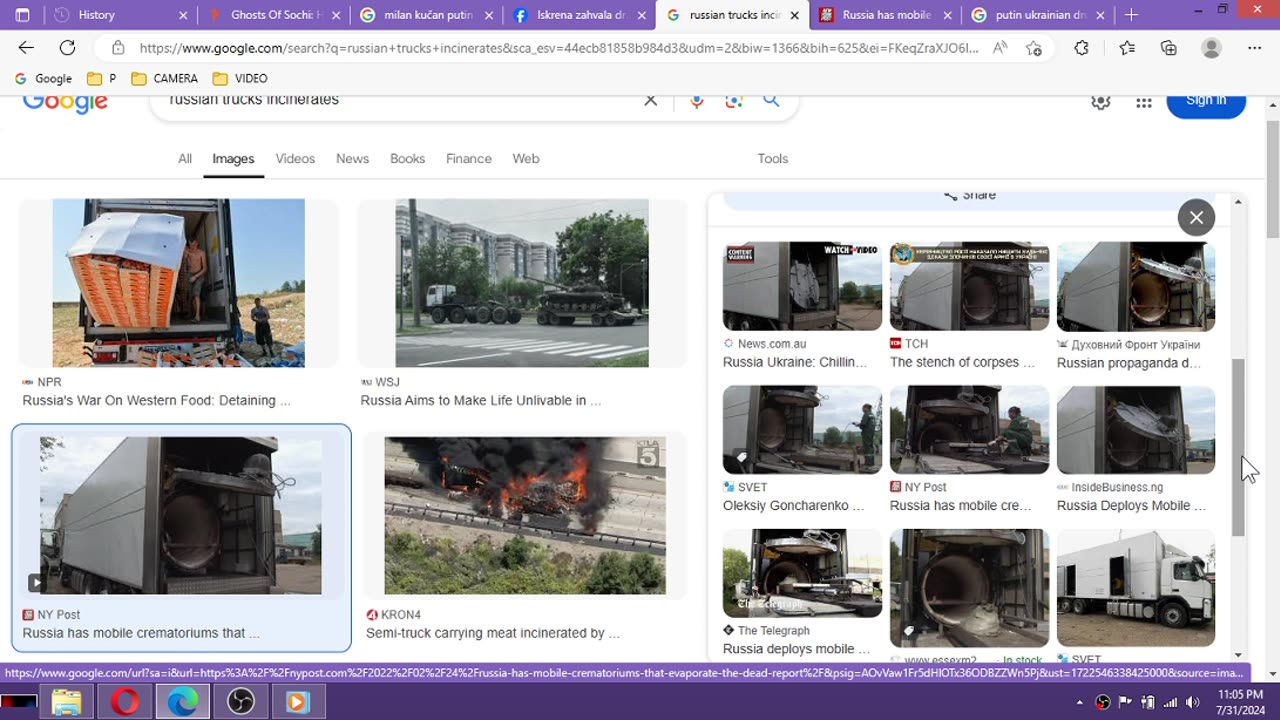The height and width of the screenshot is (720, 1280).
Task: Open the Google apps grid
Action: click(1144, 102)
